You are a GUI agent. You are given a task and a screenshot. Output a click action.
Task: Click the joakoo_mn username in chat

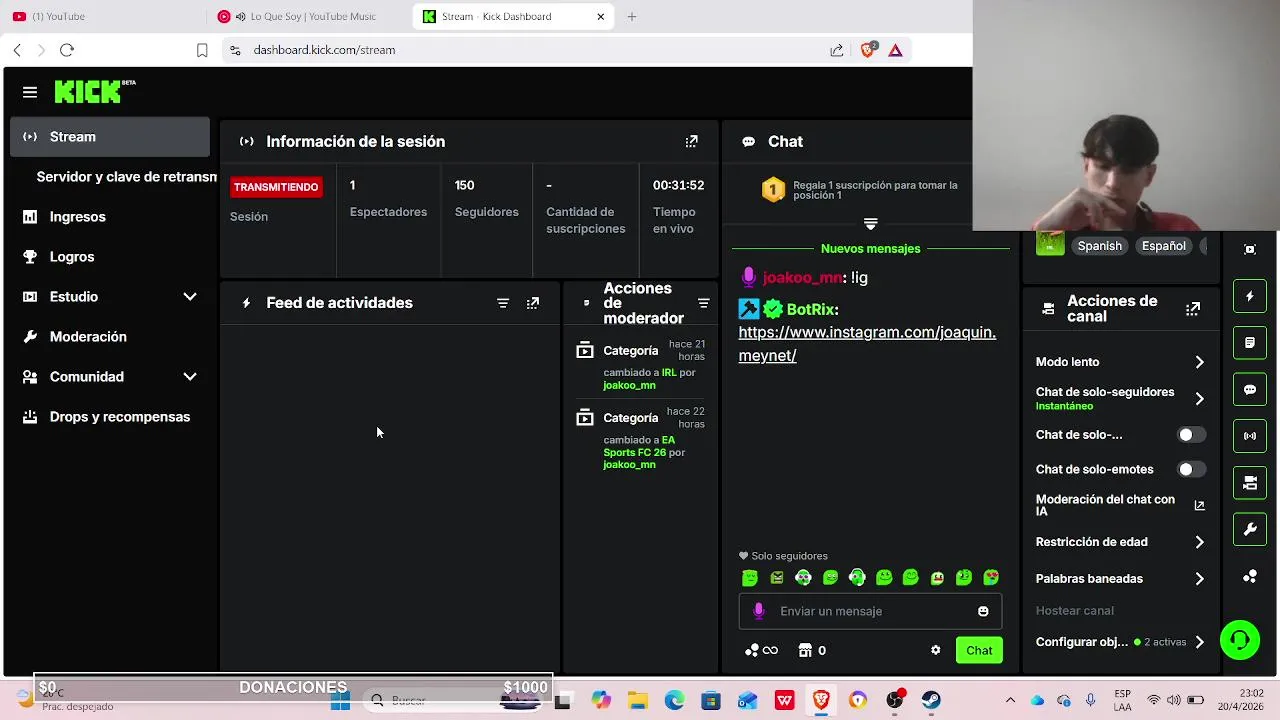point(802,278)
